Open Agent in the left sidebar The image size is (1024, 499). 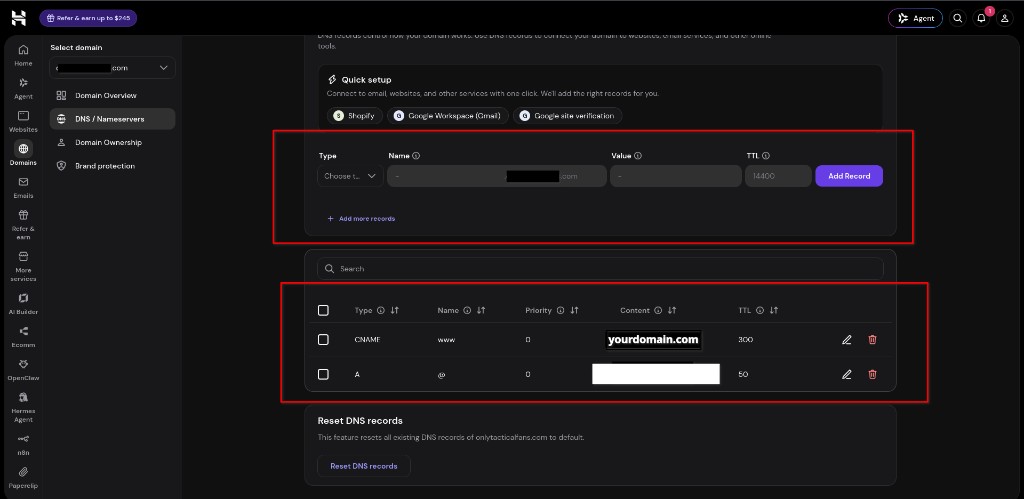tap(23, 89)
